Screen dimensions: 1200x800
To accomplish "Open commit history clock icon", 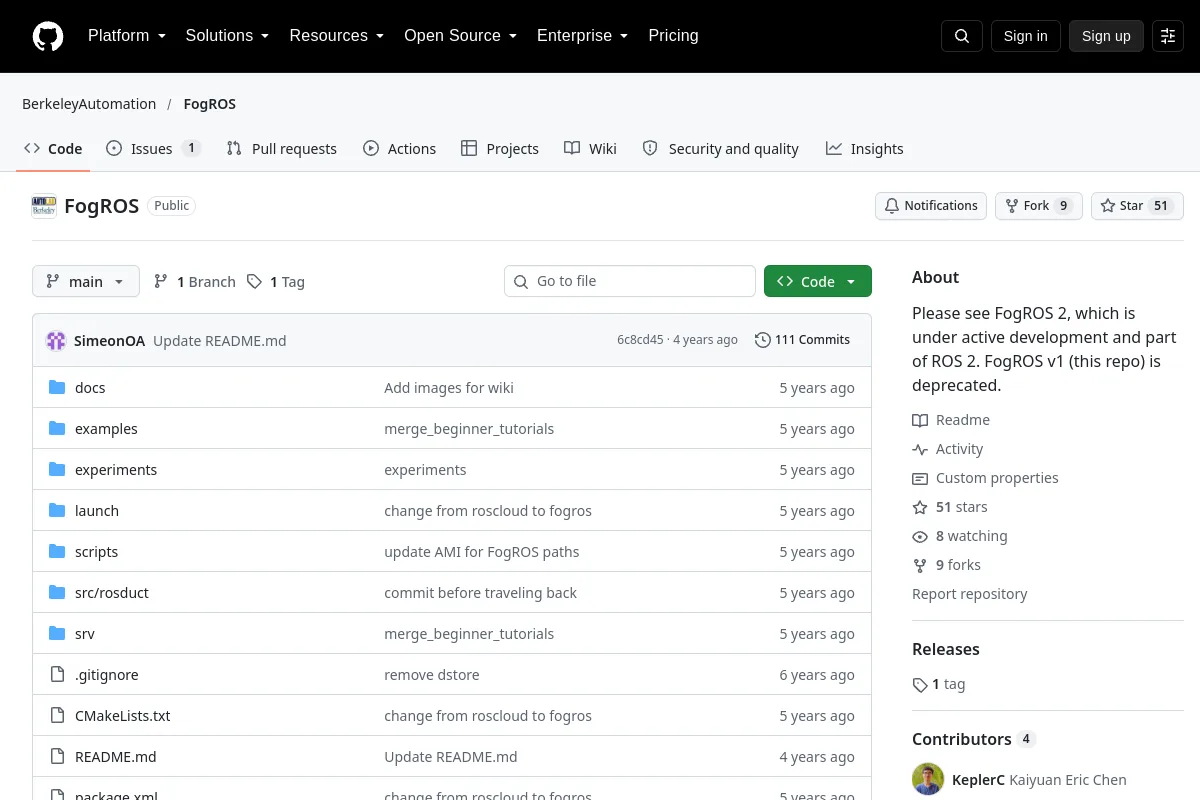I will pyautogui.click(x=763, y=340).
